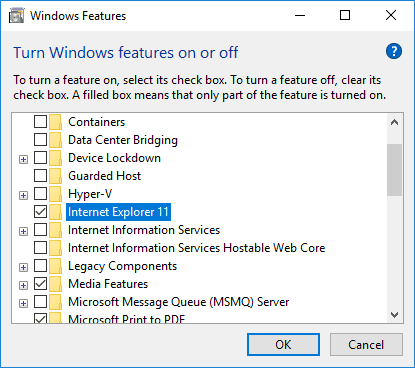The height and width of the screenshot is (368, 415).
Task: Select the Data Center Bridging label
Action: pos(123,140)
